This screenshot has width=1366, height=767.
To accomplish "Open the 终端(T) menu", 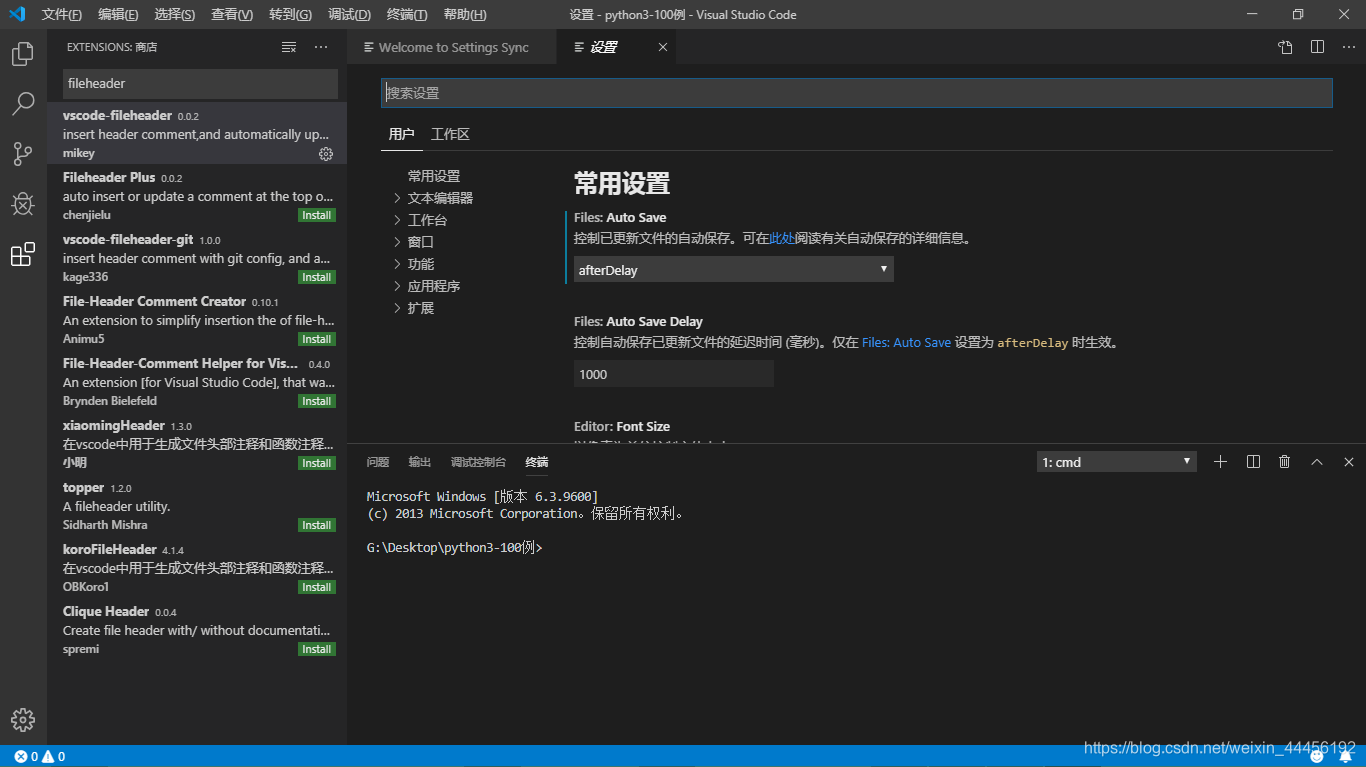I will click(x=407, y=14).
